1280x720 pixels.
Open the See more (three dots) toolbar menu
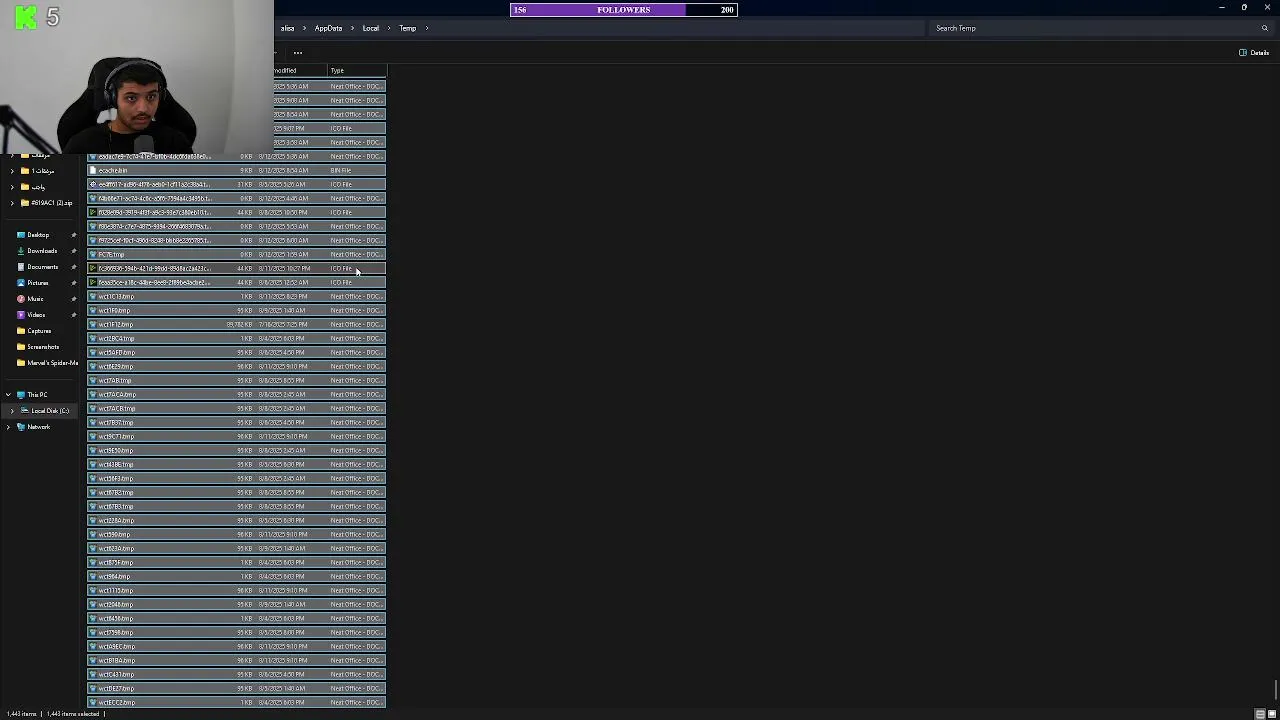[298, 53]
